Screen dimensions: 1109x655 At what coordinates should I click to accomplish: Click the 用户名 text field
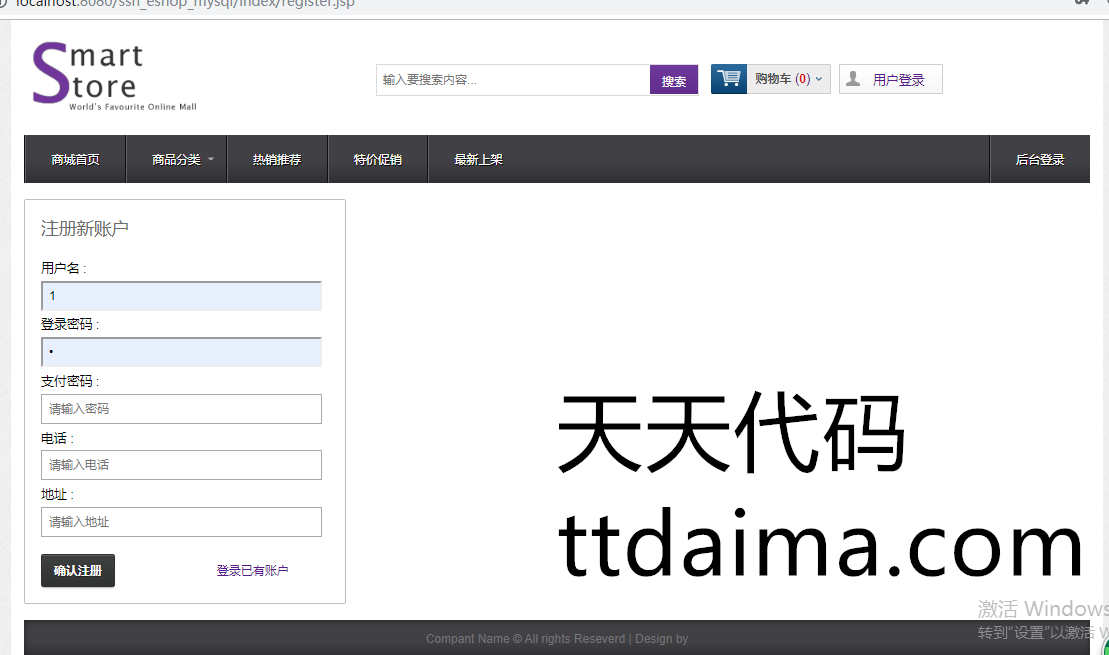click(181, 296)
